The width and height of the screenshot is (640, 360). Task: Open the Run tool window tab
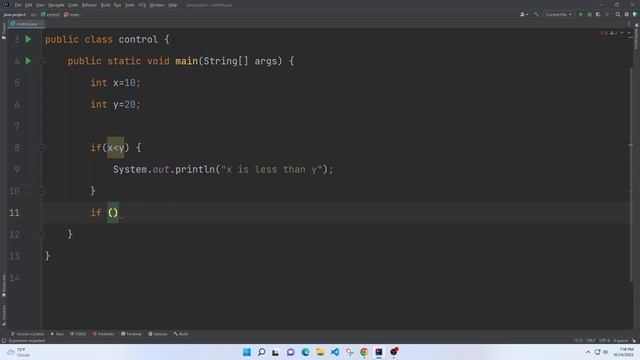pyautogui.click(x=57, y=334)
